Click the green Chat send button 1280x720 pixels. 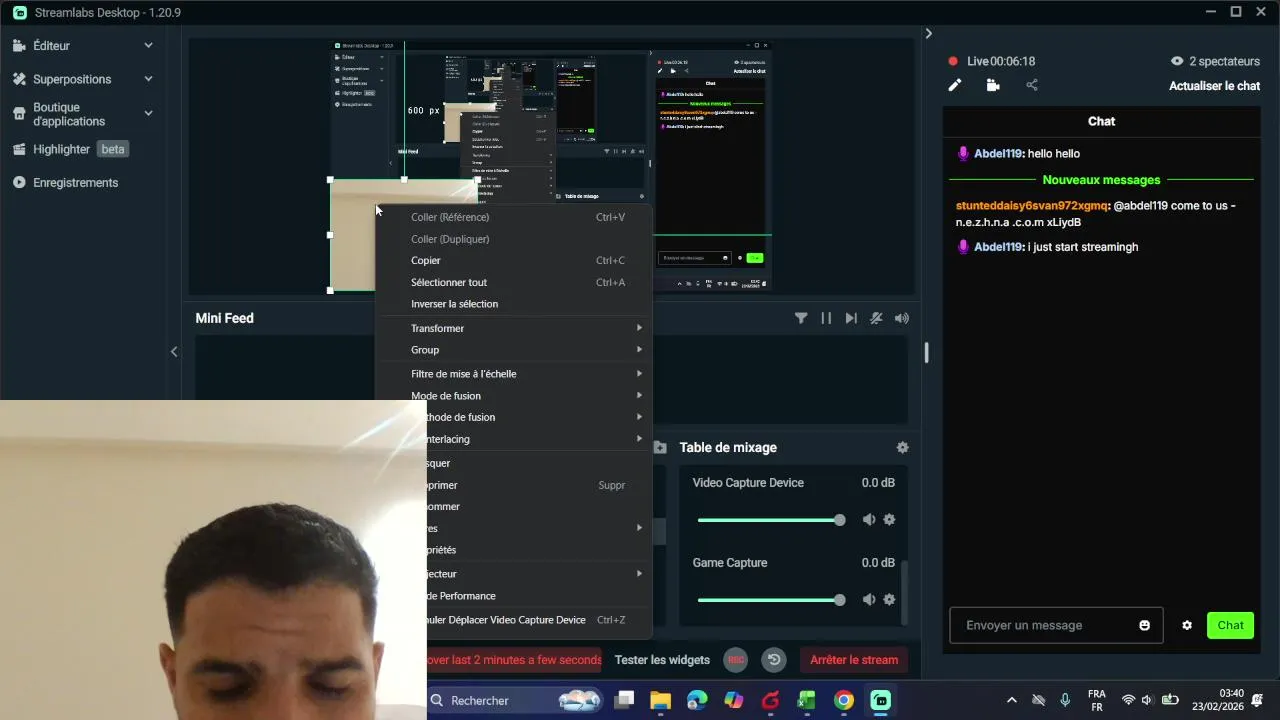pyautogui.click(x=1230, y=626)
